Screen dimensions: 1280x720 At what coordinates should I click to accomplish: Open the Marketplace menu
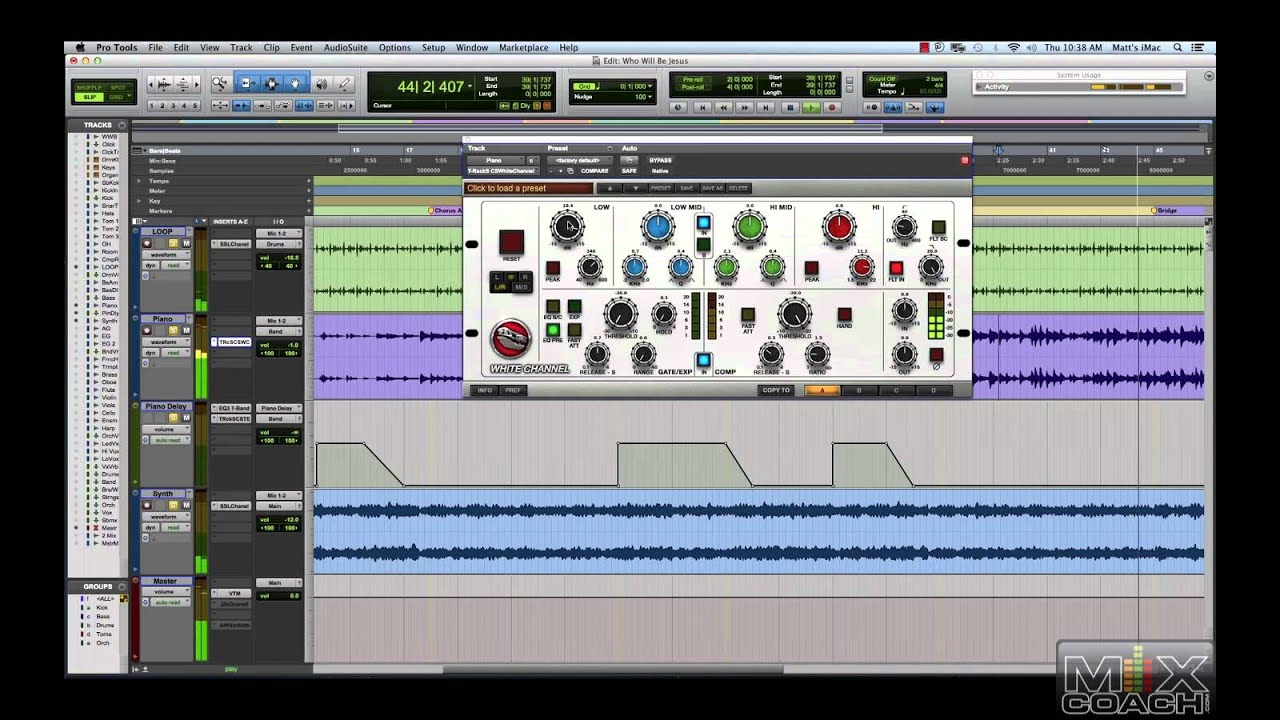(524, 47)
